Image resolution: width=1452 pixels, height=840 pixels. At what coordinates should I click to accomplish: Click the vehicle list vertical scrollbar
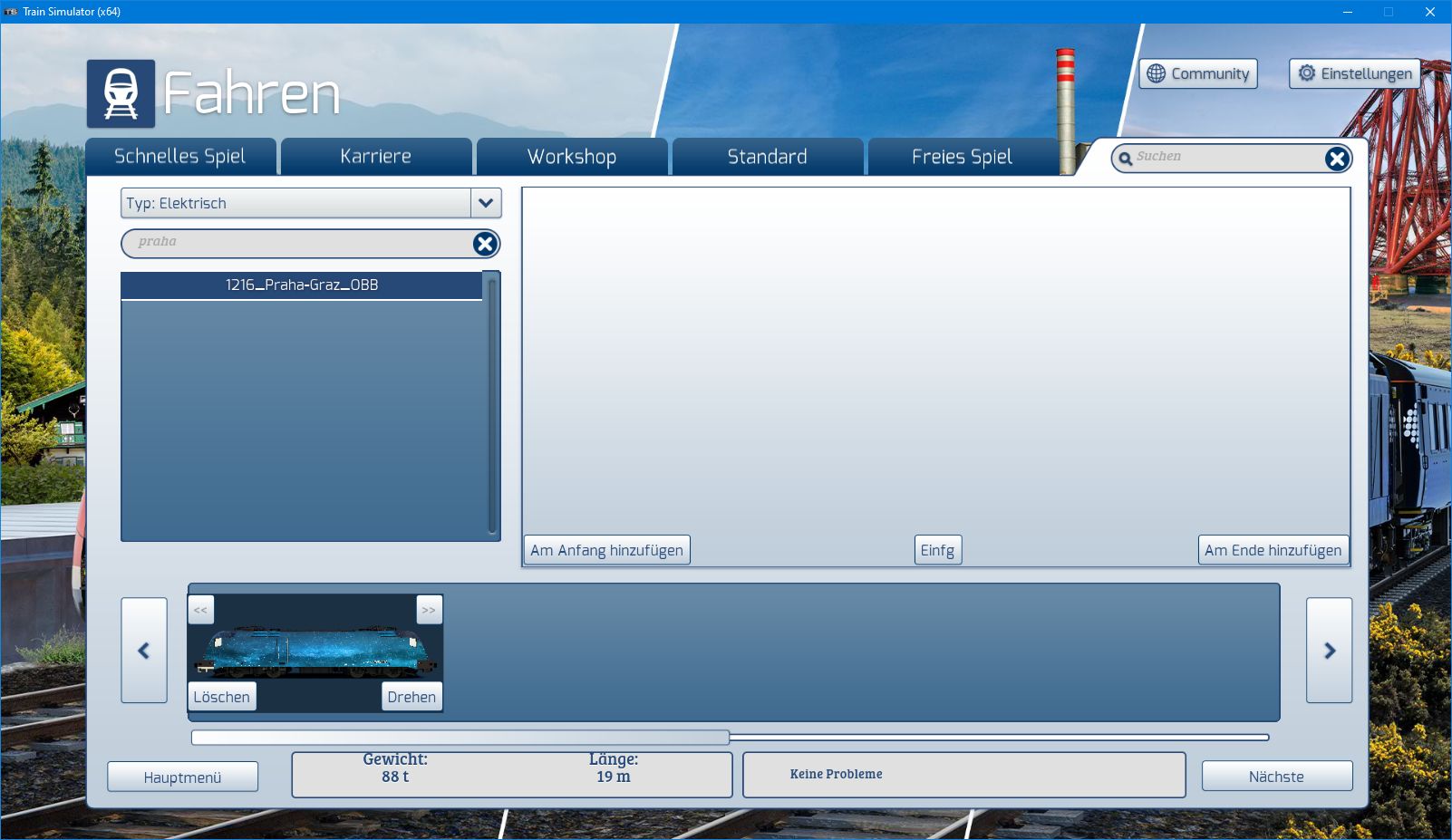tap(492, 406)
